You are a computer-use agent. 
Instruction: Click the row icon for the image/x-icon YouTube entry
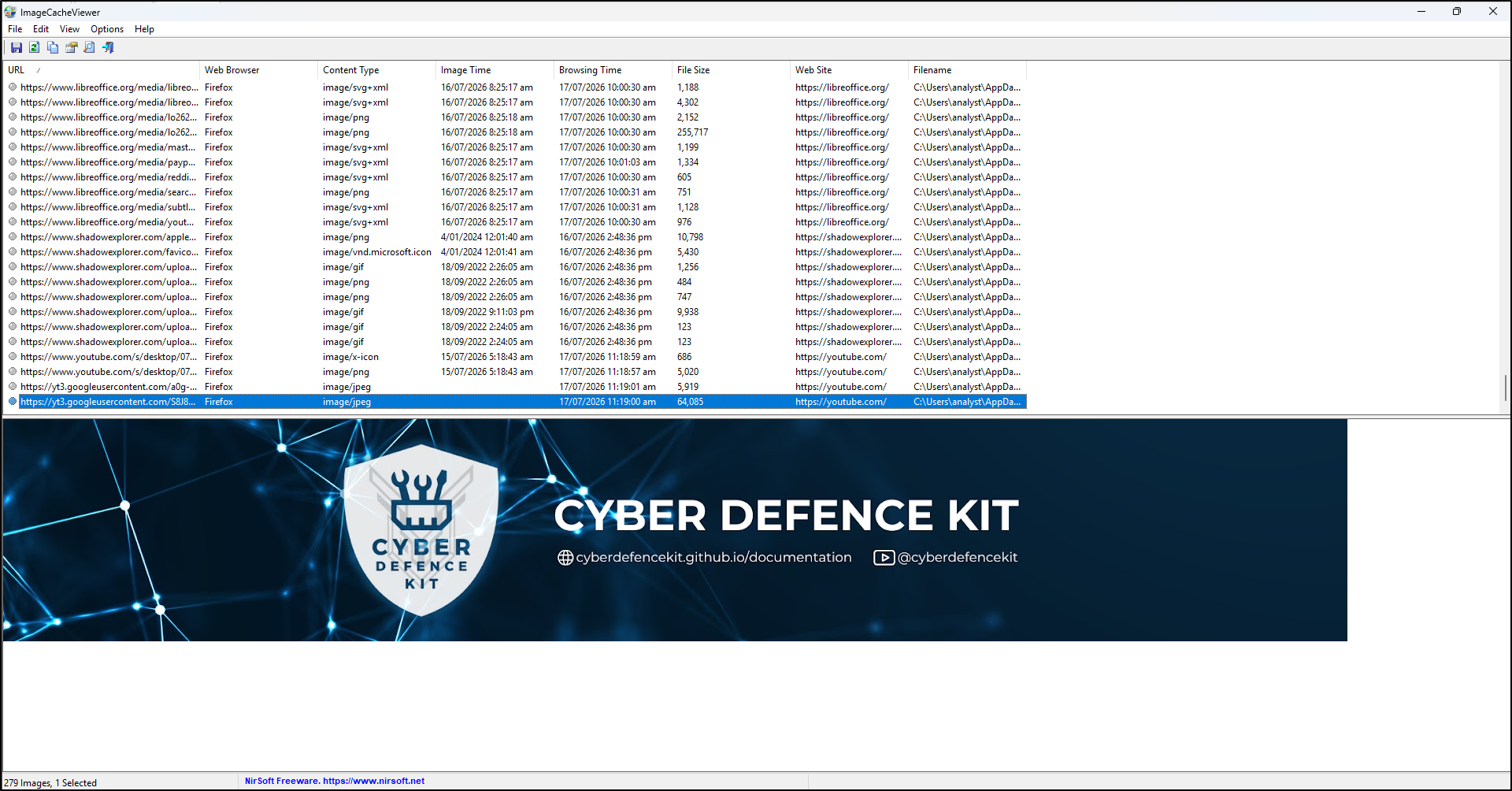pyautogui.click(x=13, y=357)
